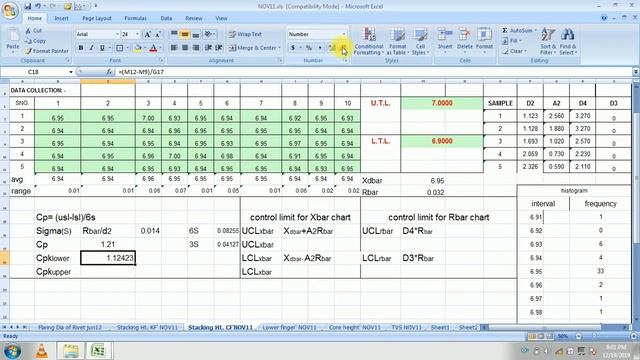Open the Number format dropdown

pyautogui.click(x=344, y=34)
